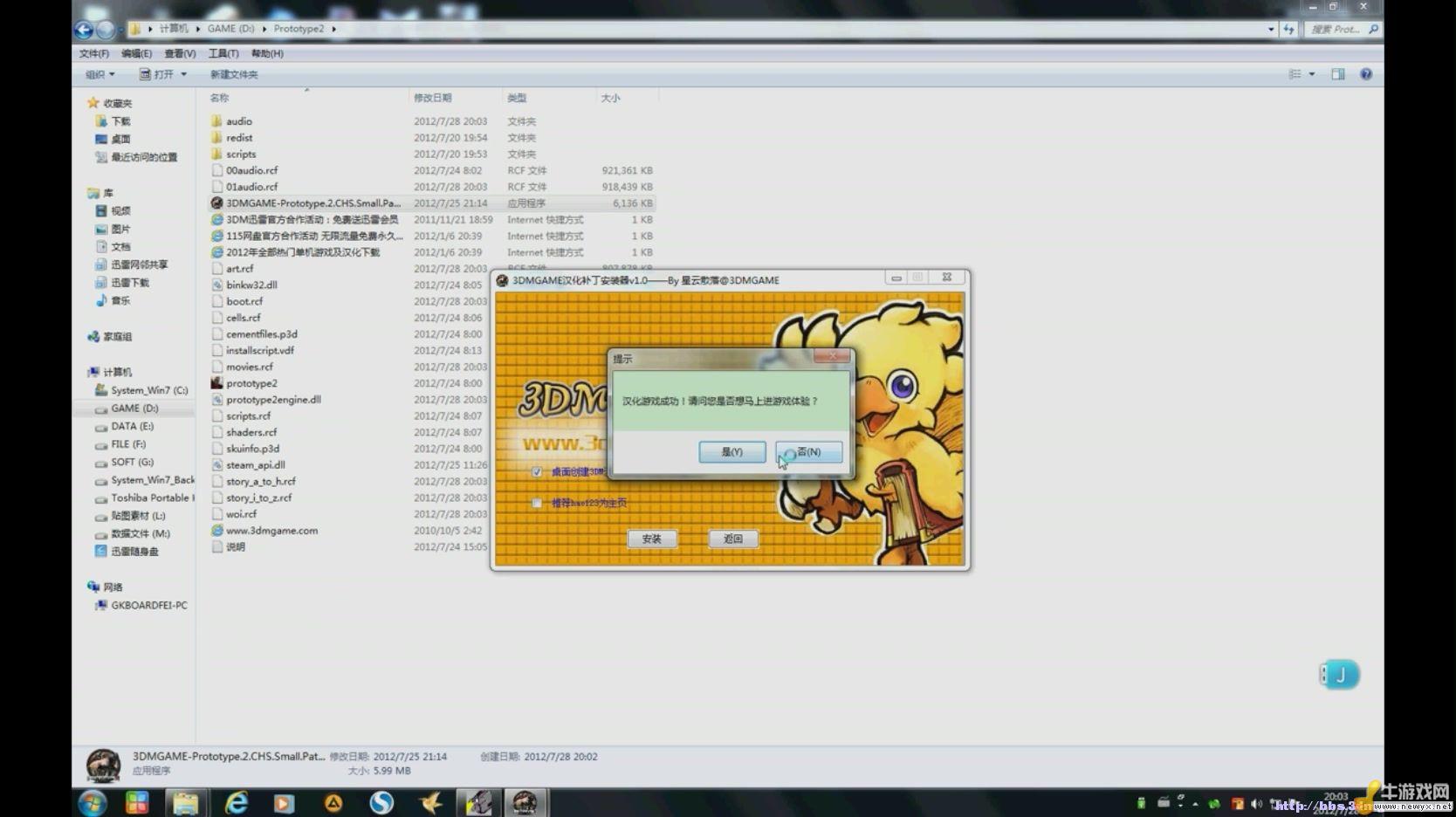Sort by the 大小 column header
The width and height of the screenshot is (1456, 817).
pyautogui.click(x=610, y=98)
